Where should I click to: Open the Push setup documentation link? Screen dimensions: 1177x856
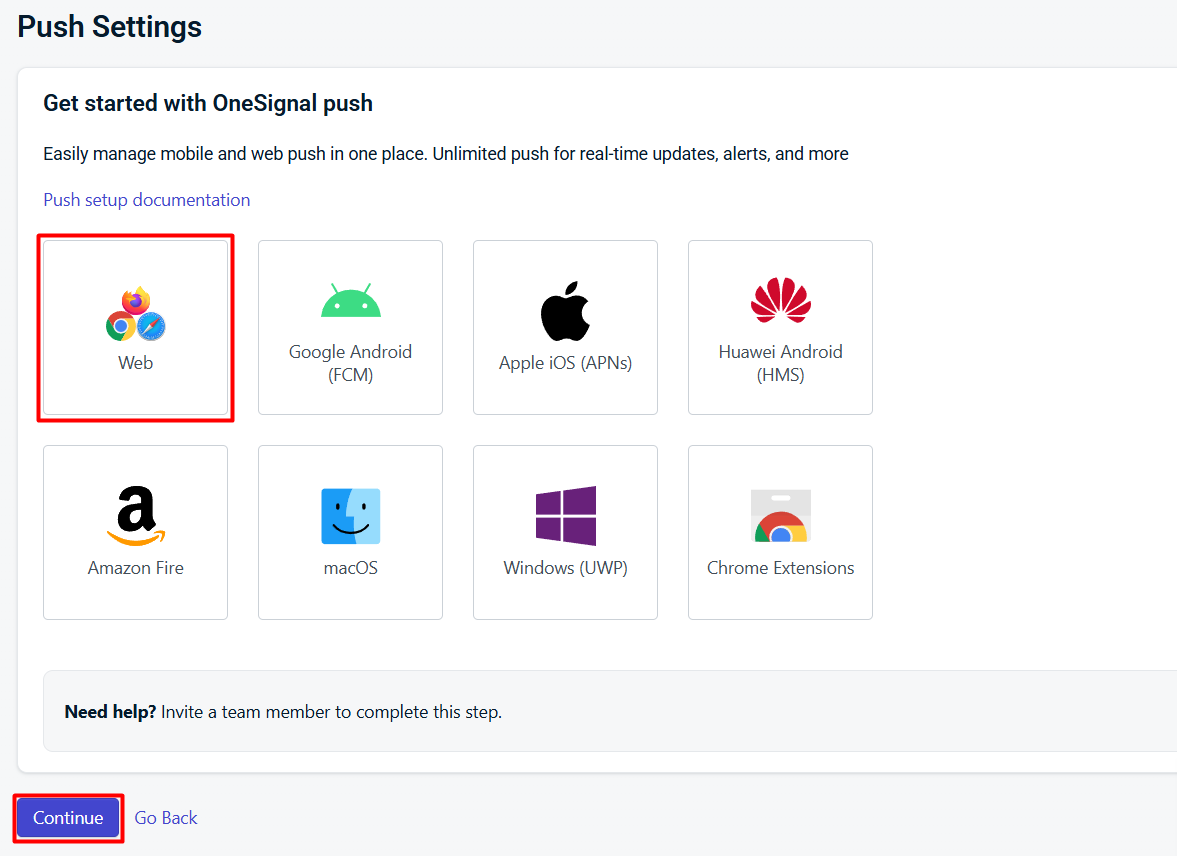(146, 200)
